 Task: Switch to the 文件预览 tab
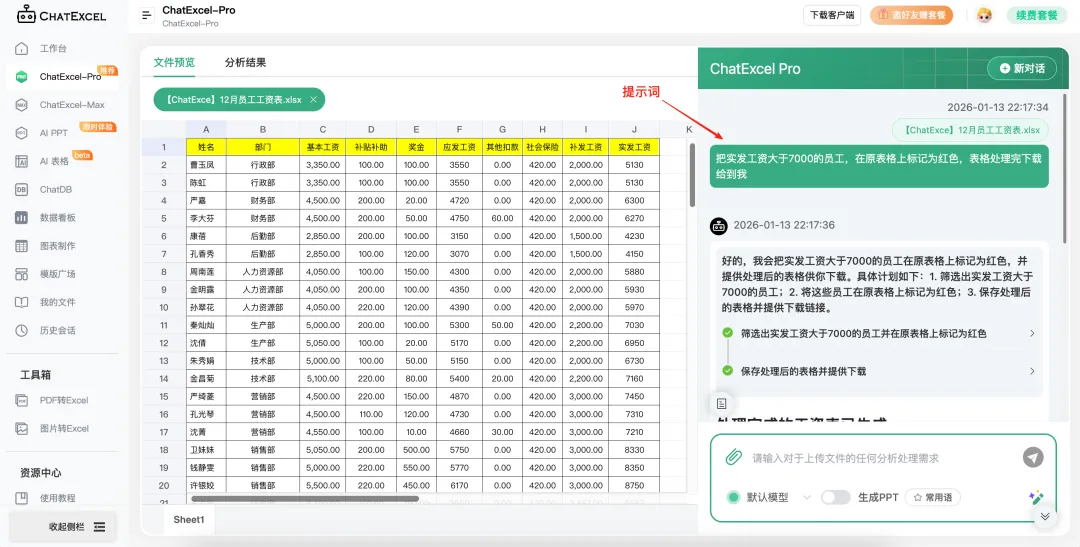pyautogui.click(x=174, y=63)
